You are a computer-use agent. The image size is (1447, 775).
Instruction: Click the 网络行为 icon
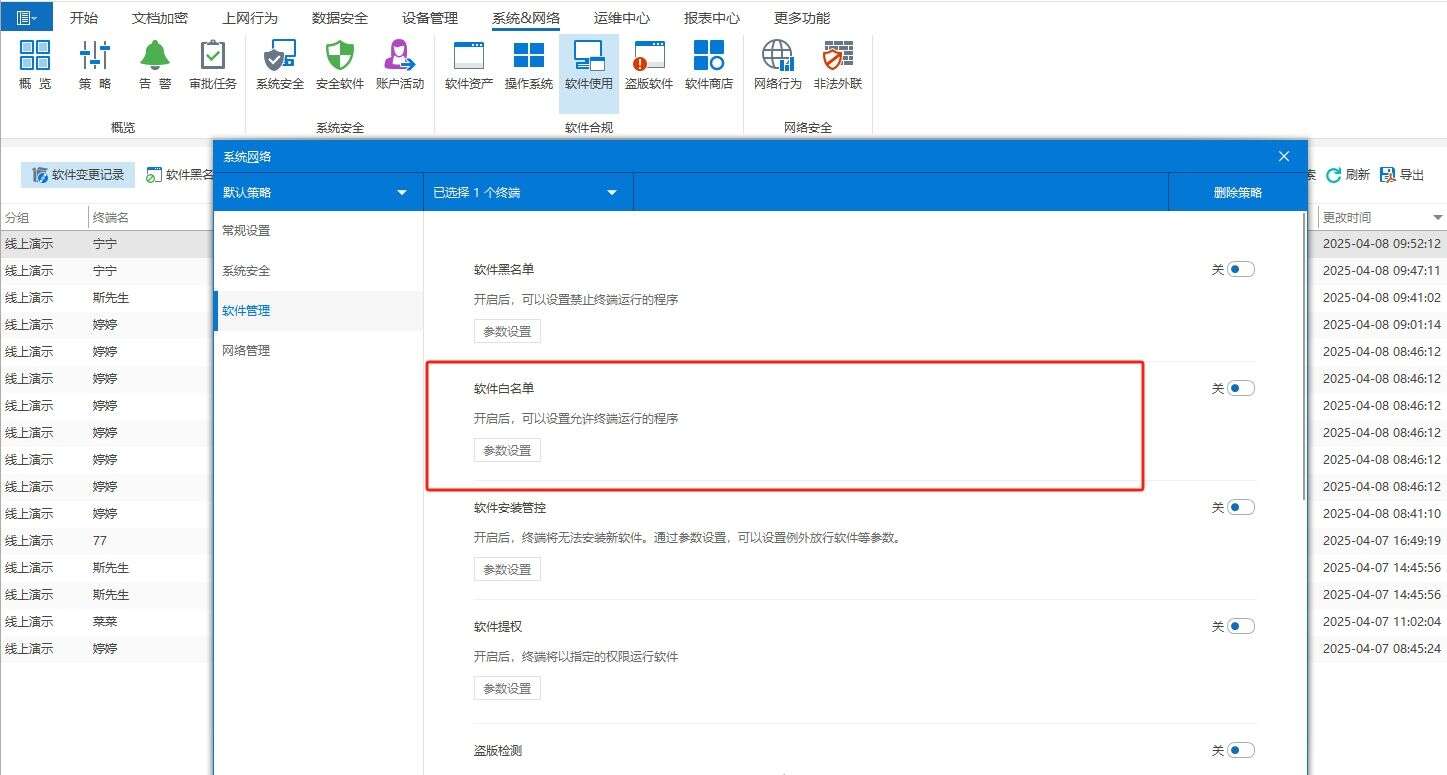(x=778, y=63)
